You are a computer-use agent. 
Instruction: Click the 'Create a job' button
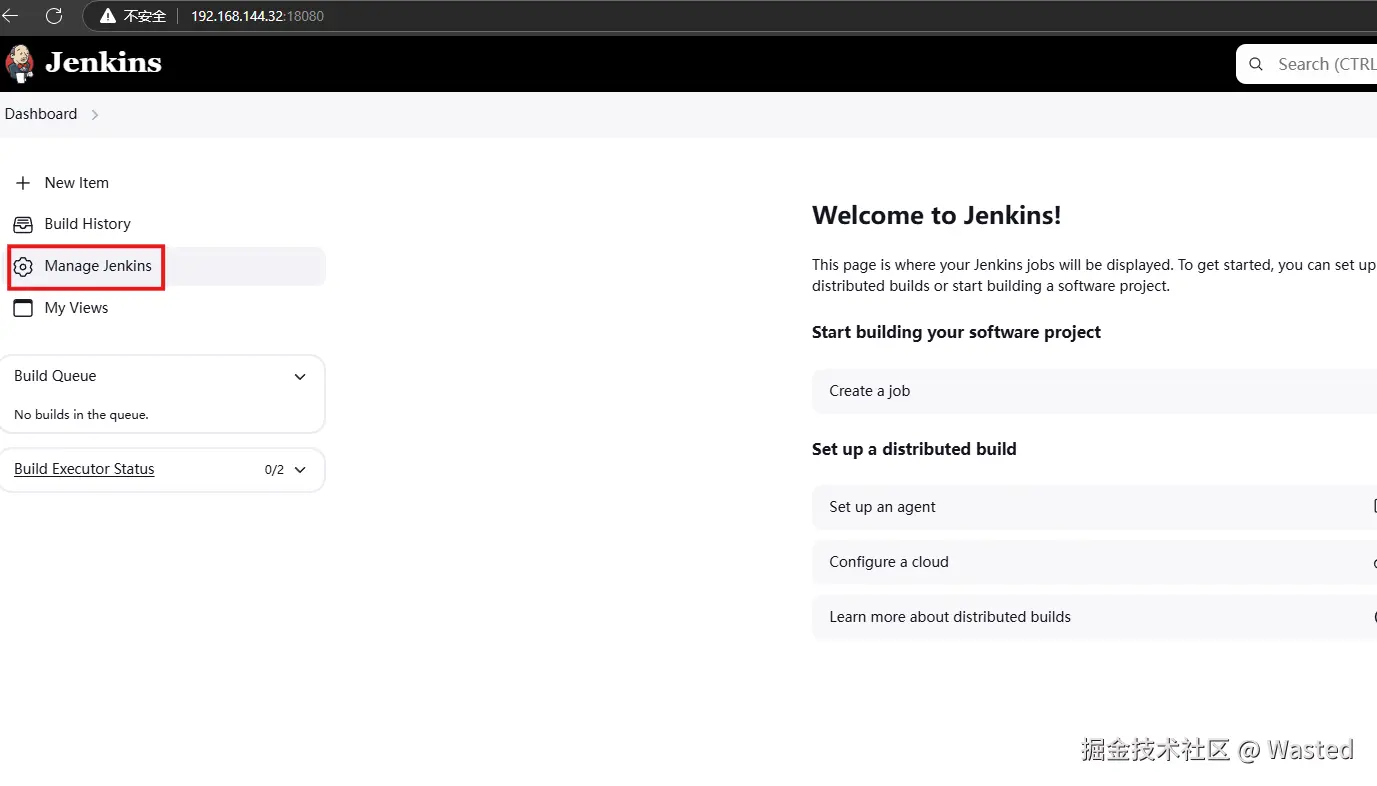[x=1094, y=391]
